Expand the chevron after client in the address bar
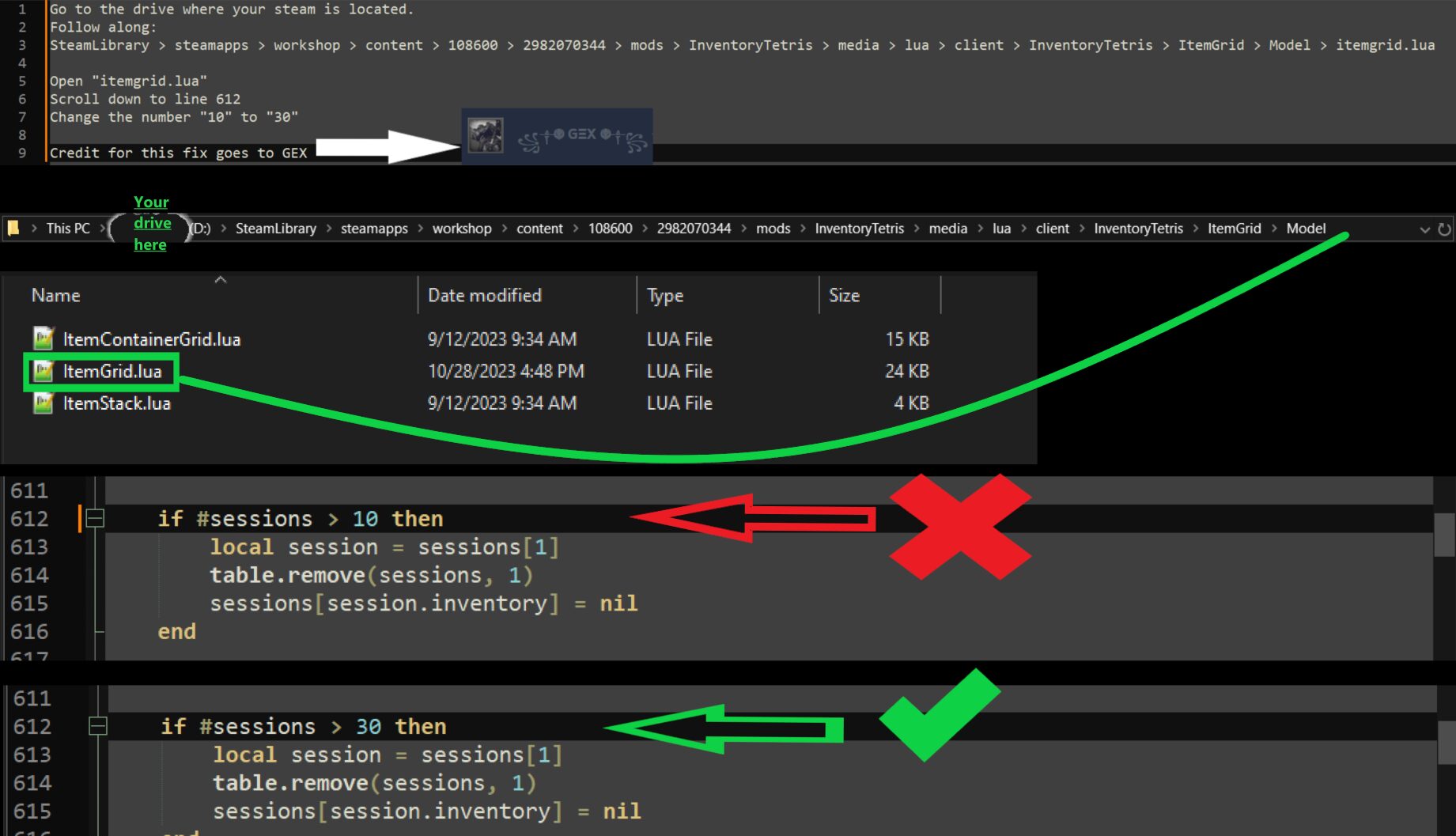Screen dimensions: 1456x836 tap(1082, 229)
